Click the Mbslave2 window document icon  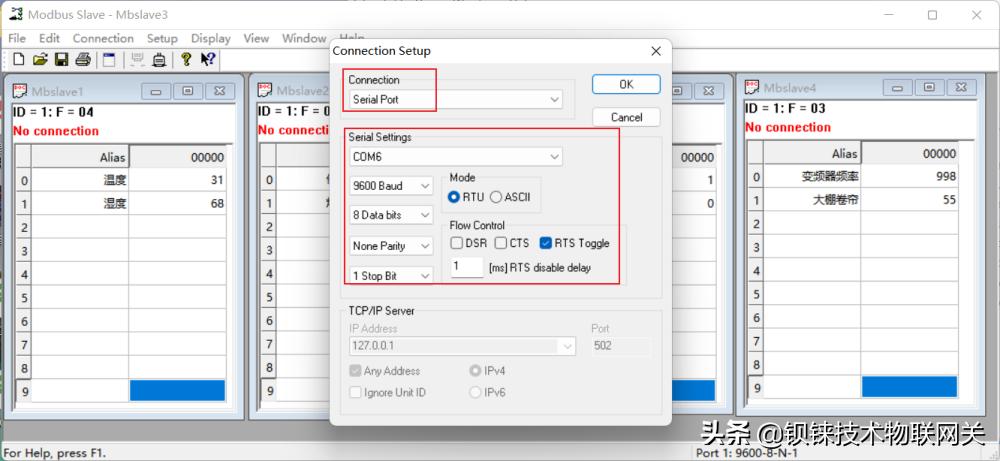[x=265, y=90]
